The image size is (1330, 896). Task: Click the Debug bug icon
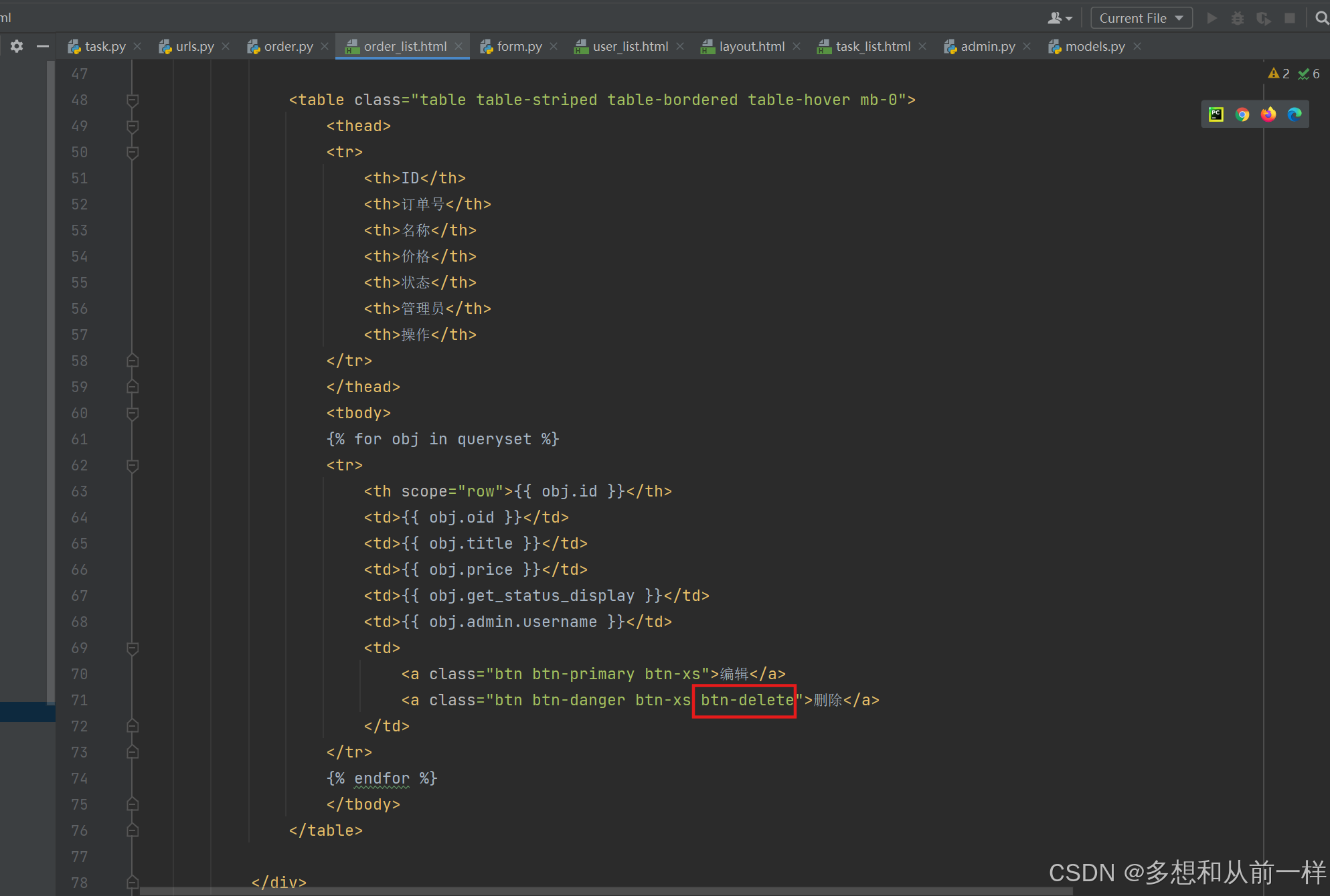[1238, 18]
